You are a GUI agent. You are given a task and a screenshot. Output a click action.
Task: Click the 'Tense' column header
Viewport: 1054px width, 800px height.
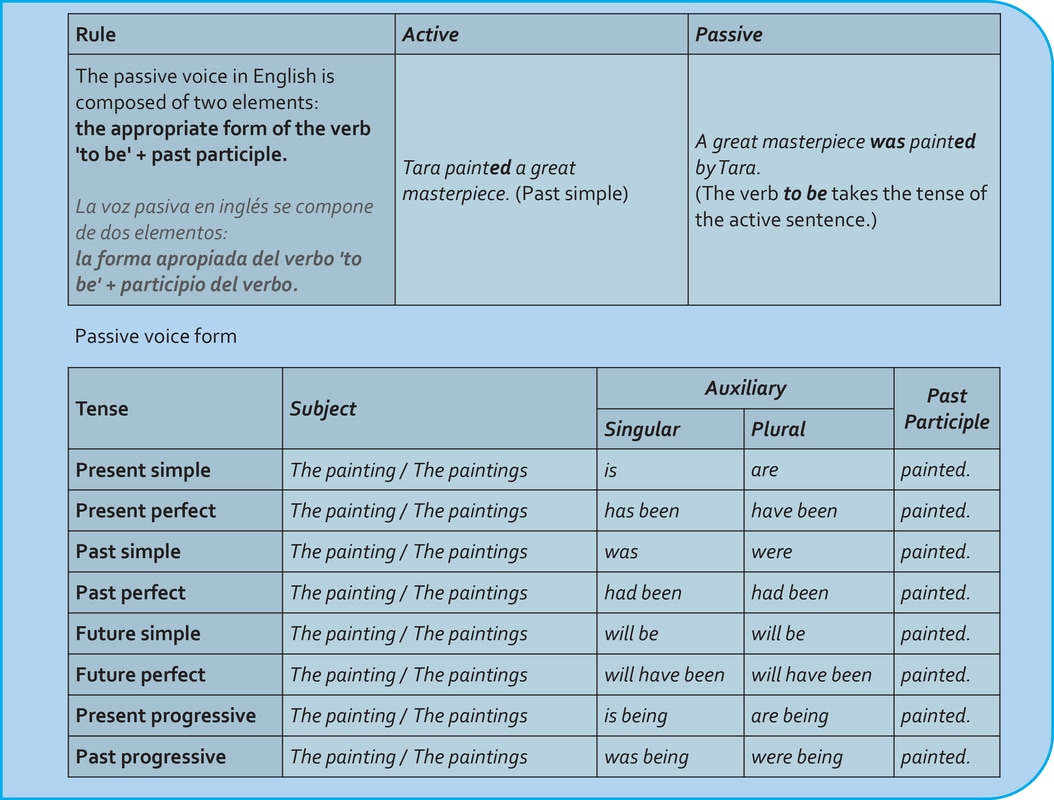102,408
